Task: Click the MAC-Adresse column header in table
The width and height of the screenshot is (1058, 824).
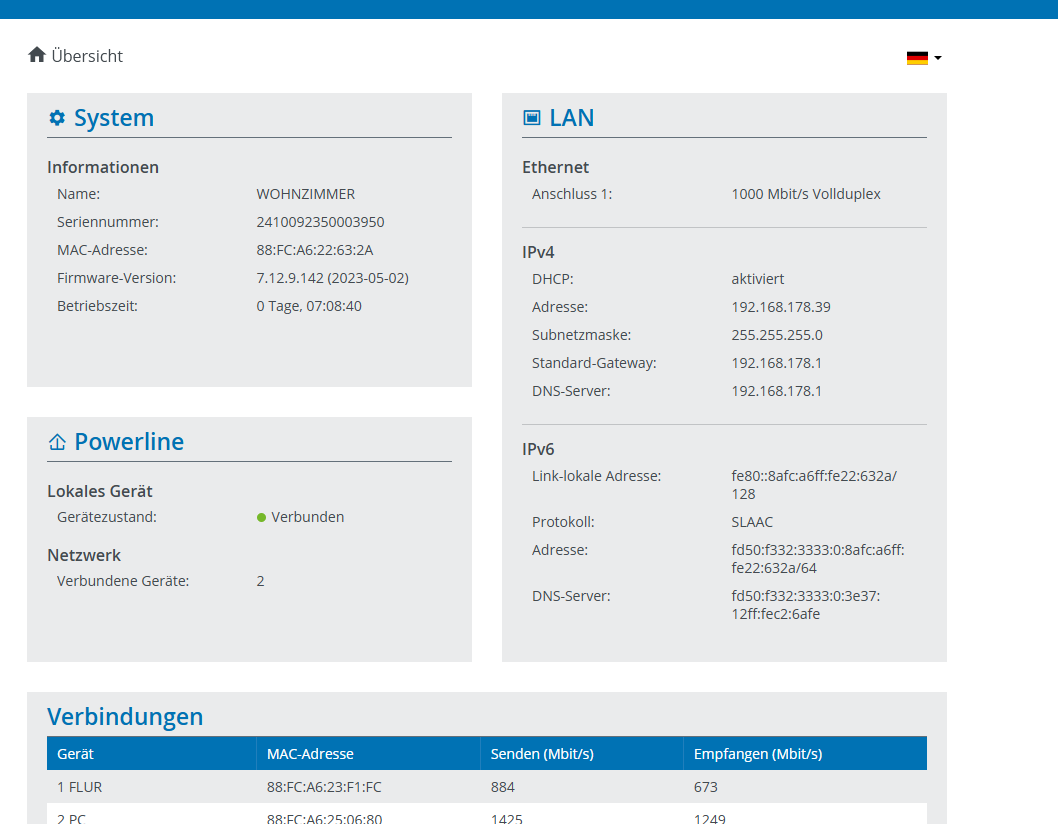Action: point(310,754)
